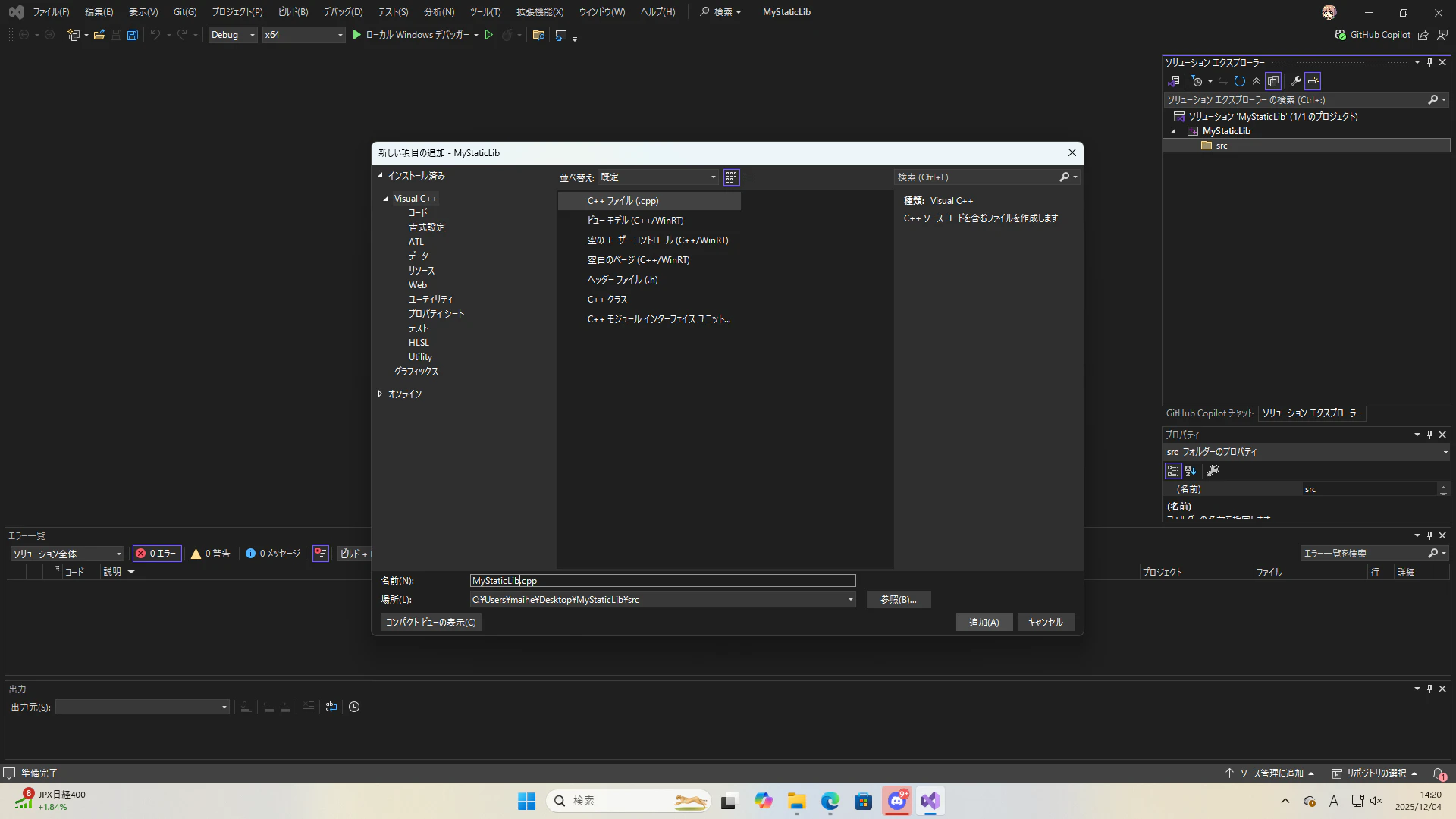Switch dialog list to small icons list view

click(x=750, y=177)
